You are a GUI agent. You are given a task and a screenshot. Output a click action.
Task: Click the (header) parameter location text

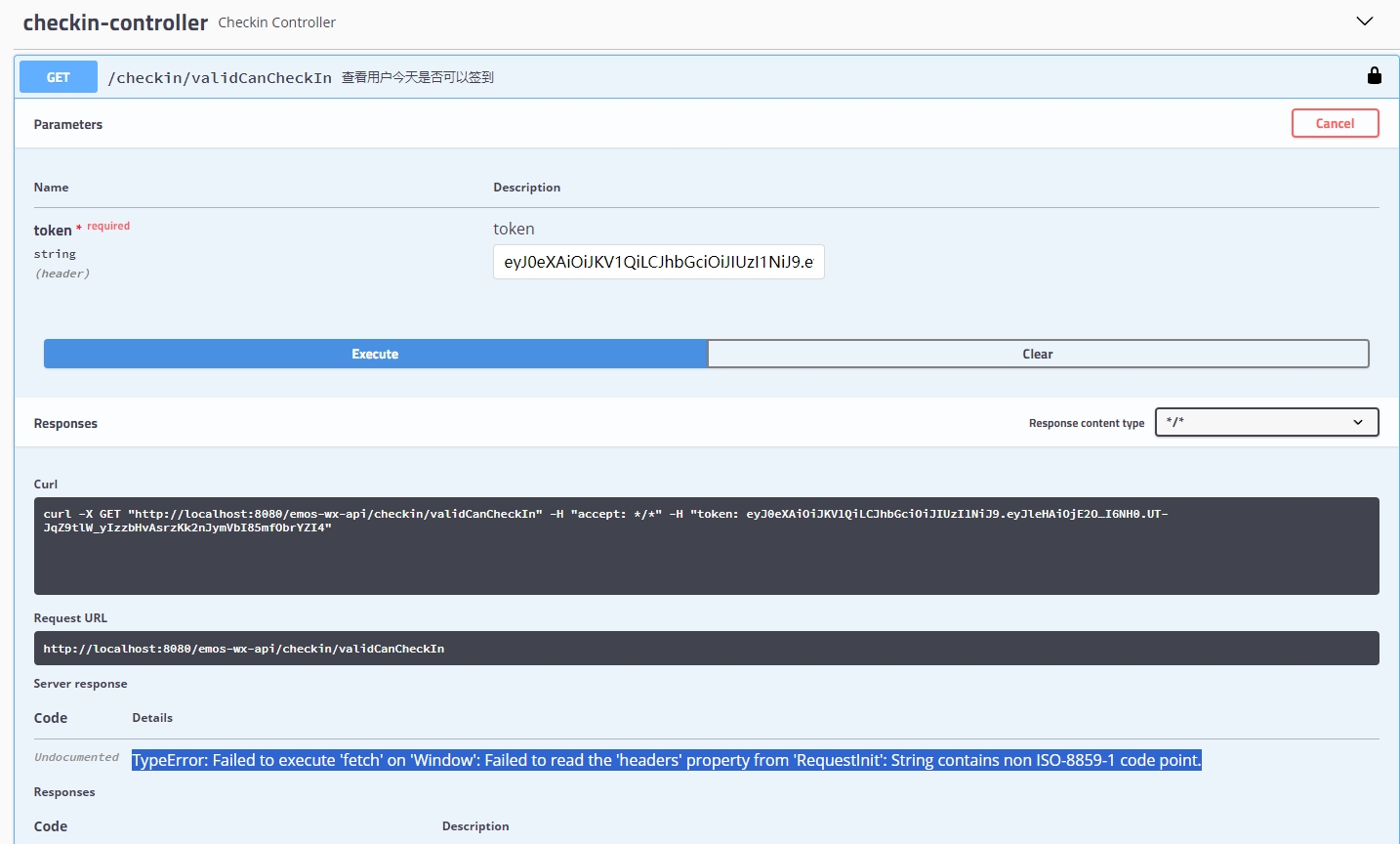62,274
